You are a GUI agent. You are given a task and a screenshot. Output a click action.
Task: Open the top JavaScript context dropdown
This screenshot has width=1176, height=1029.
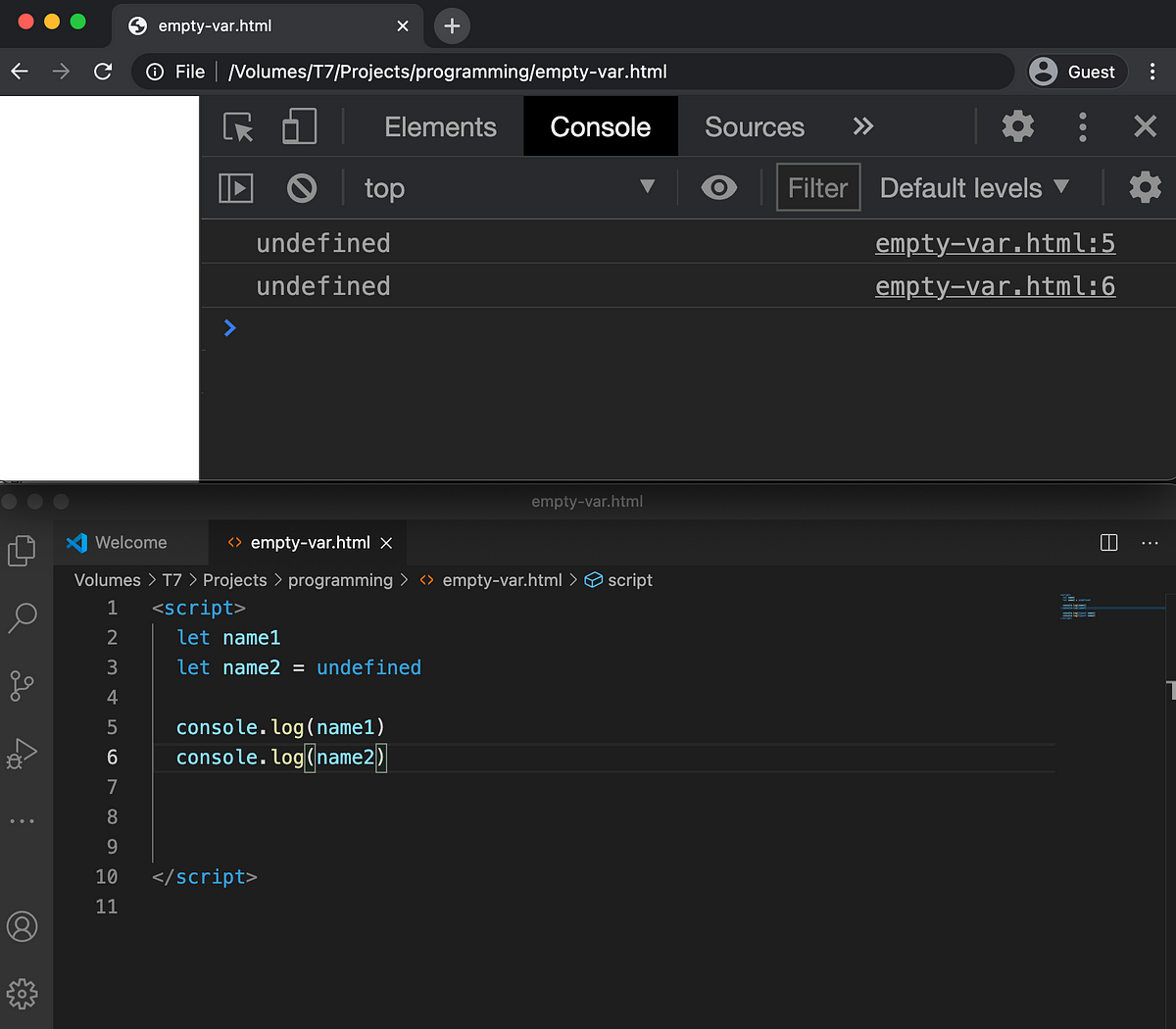(x=510, y=187)
